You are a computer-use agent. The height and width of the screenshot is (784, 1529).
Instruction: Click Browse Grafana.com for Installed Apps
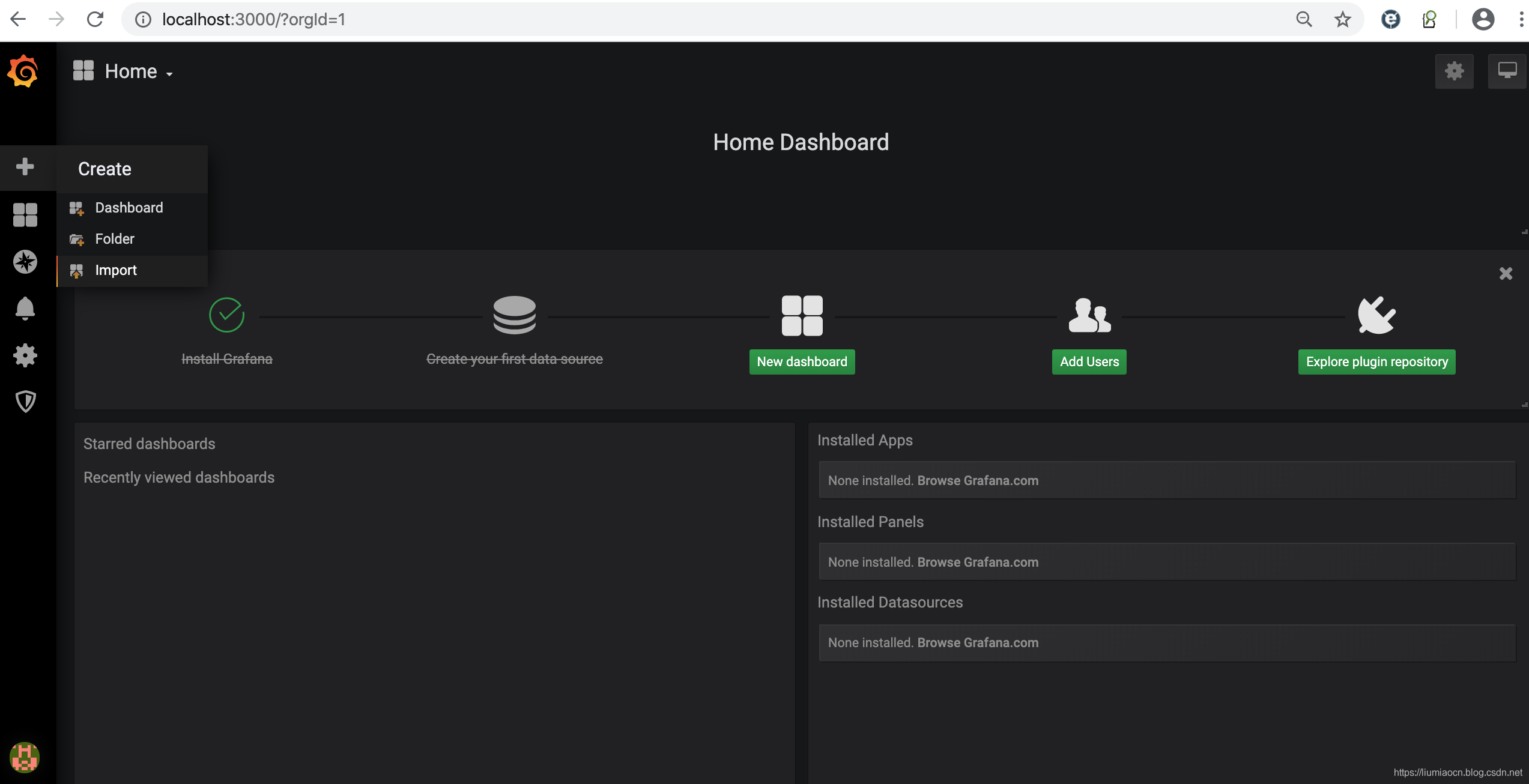pyautogui.click(x=978, y=480)
